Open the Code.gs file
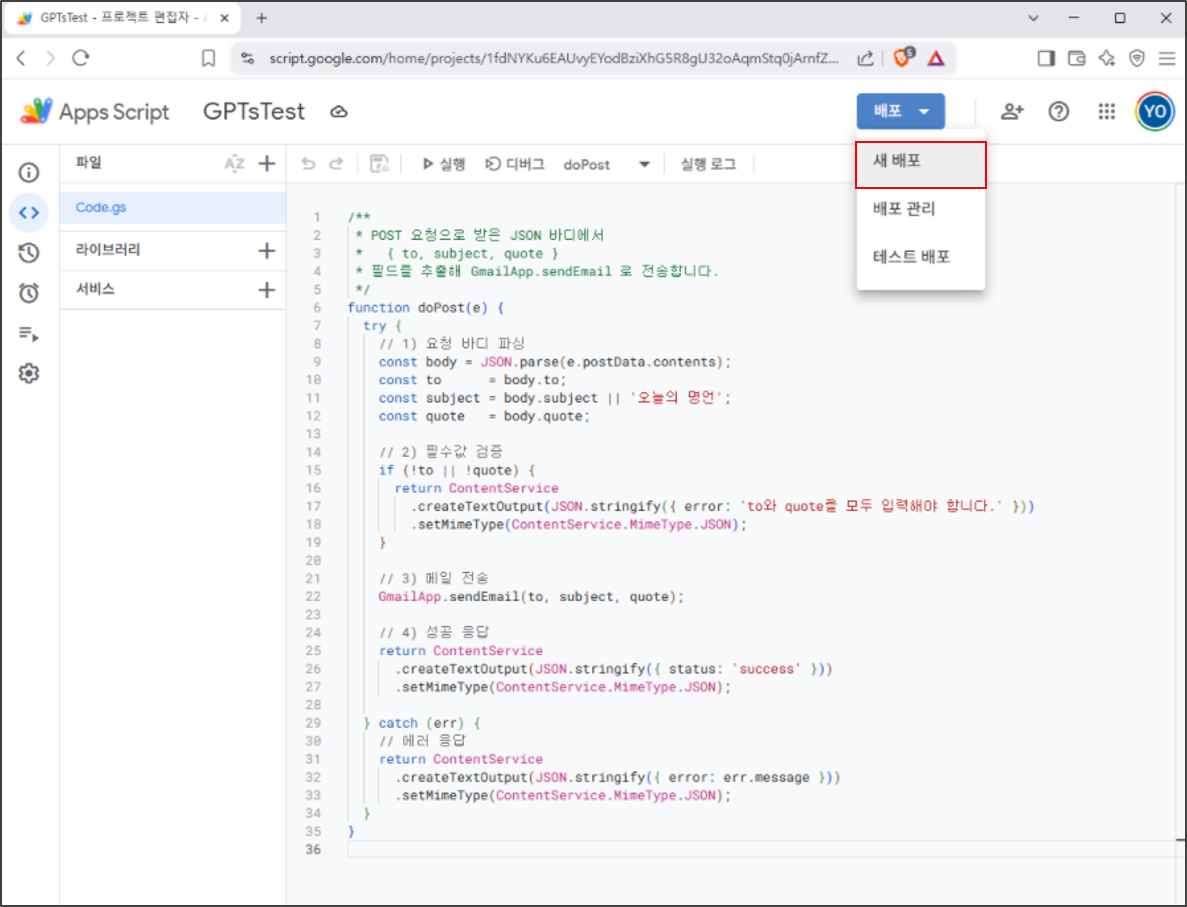Viewport: 1187px width, 907px height. [173, 207]
